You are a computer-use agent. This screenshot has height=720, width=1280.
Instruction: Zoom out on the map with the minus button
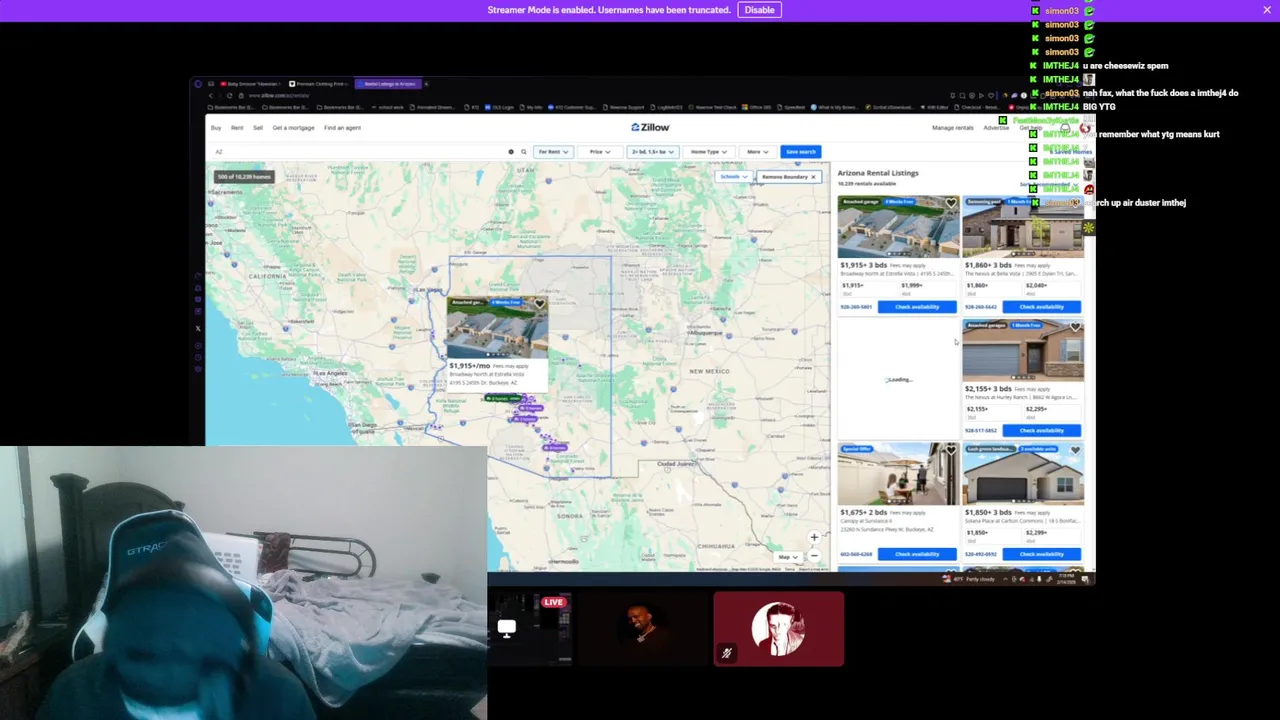(x=814, y=555)
